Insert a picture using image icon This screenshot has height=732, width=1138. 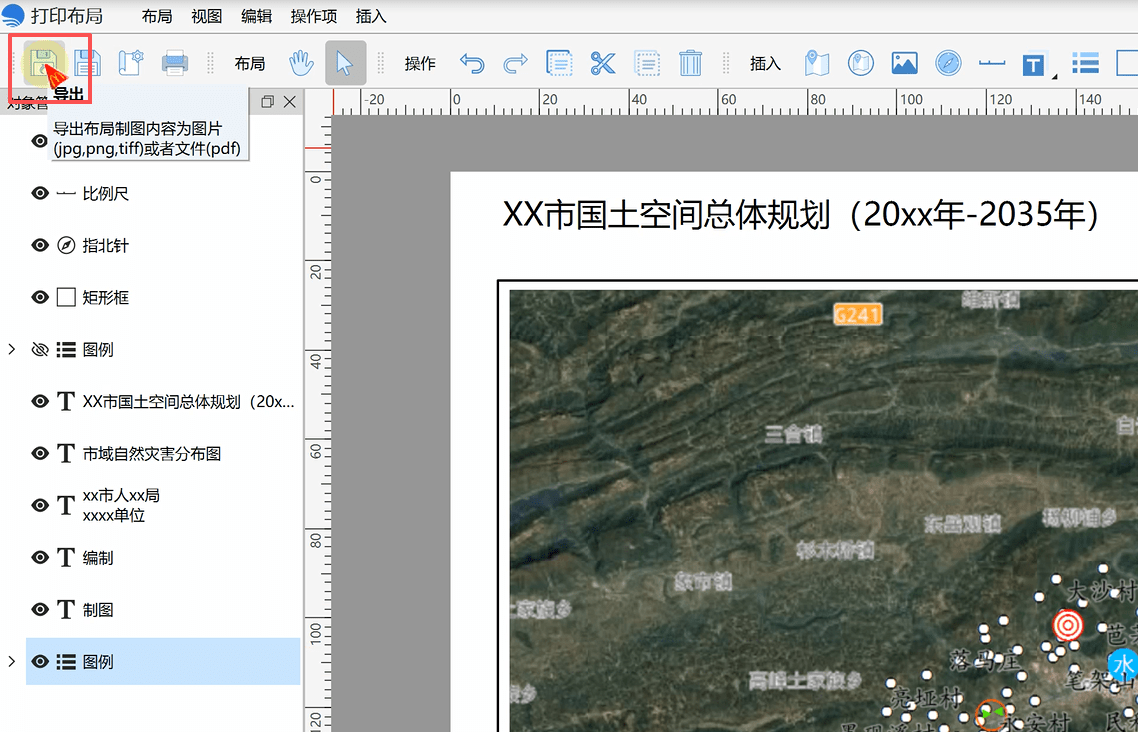[x=904, y=63]
